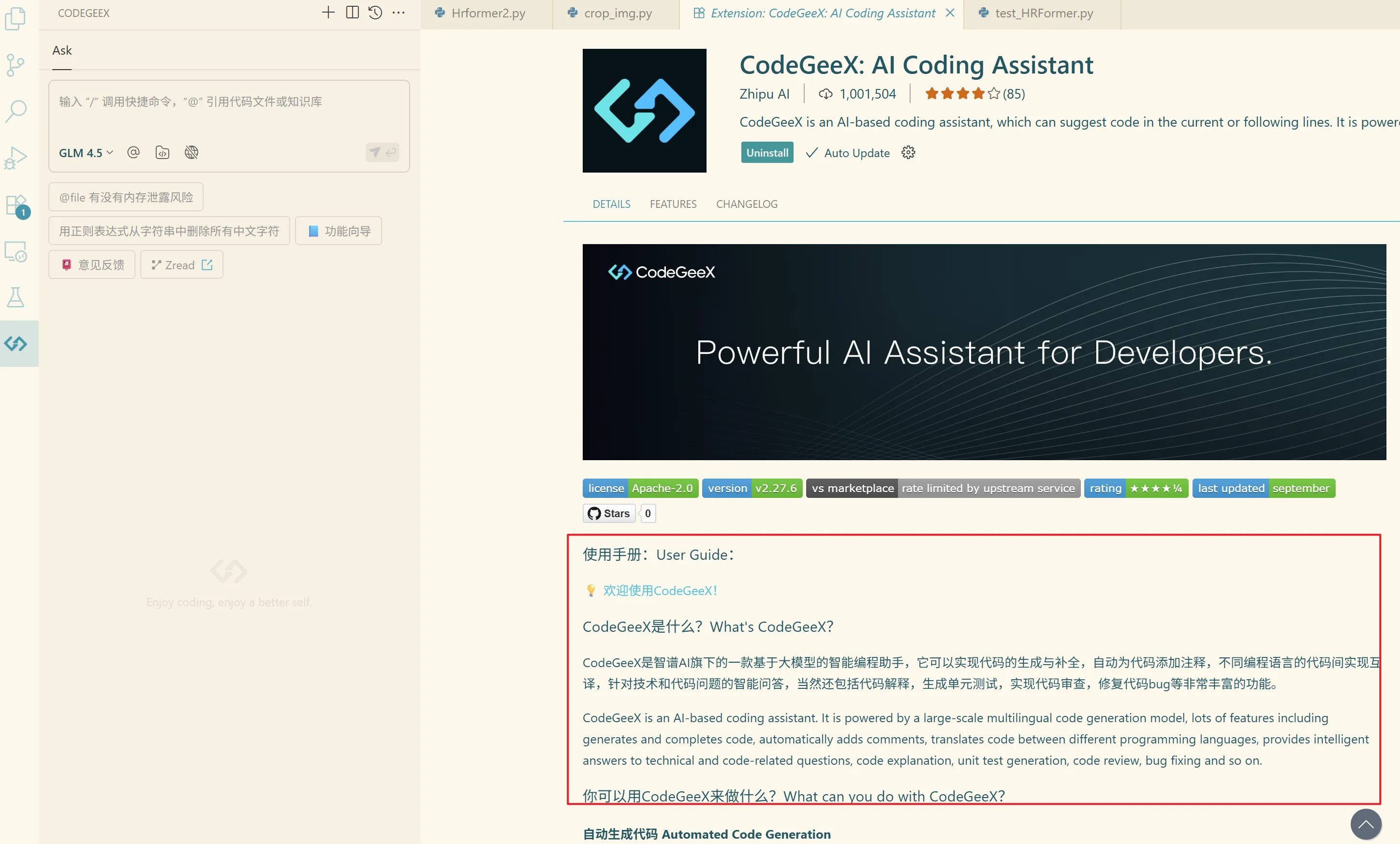This screenshot has height=844, width=1400.
Task: Switch to the crop_img.py tab
Action: tap(617, 13)
